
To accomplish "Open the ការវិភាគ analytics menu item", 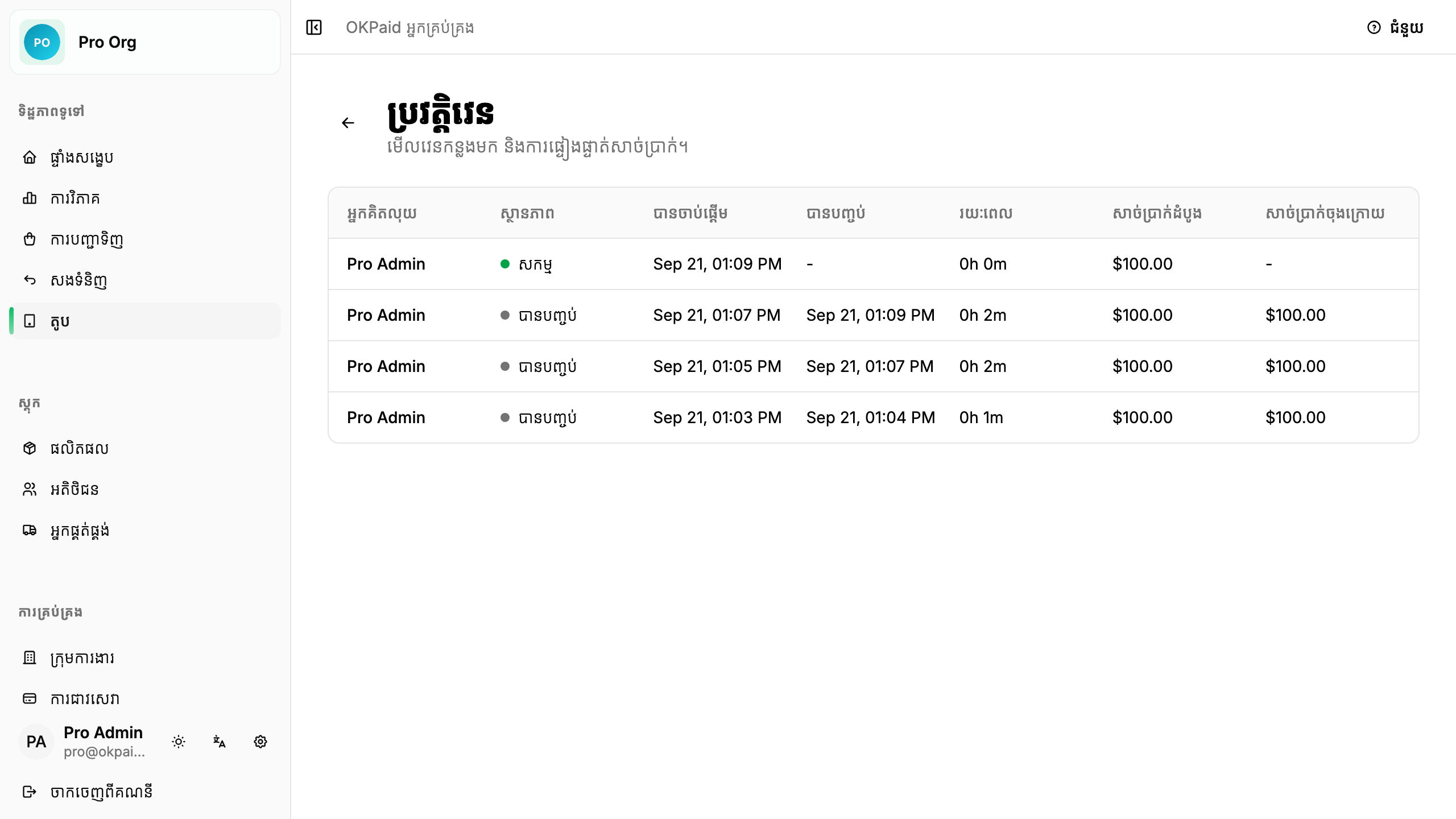I will coord(146,198).
